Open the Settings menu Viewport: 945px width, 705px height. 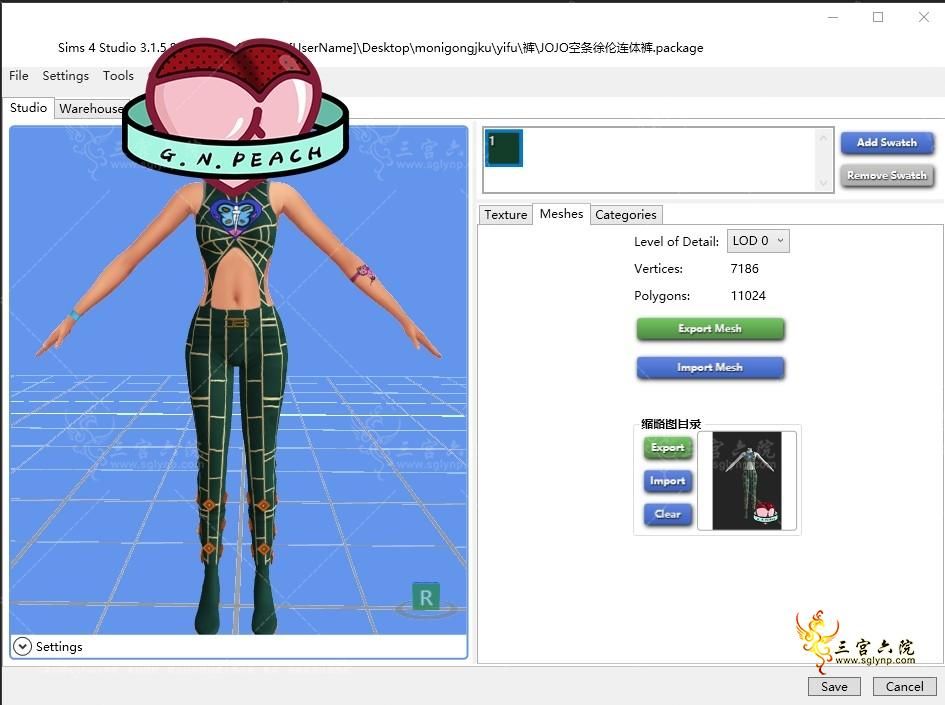[x=66, y=75]
